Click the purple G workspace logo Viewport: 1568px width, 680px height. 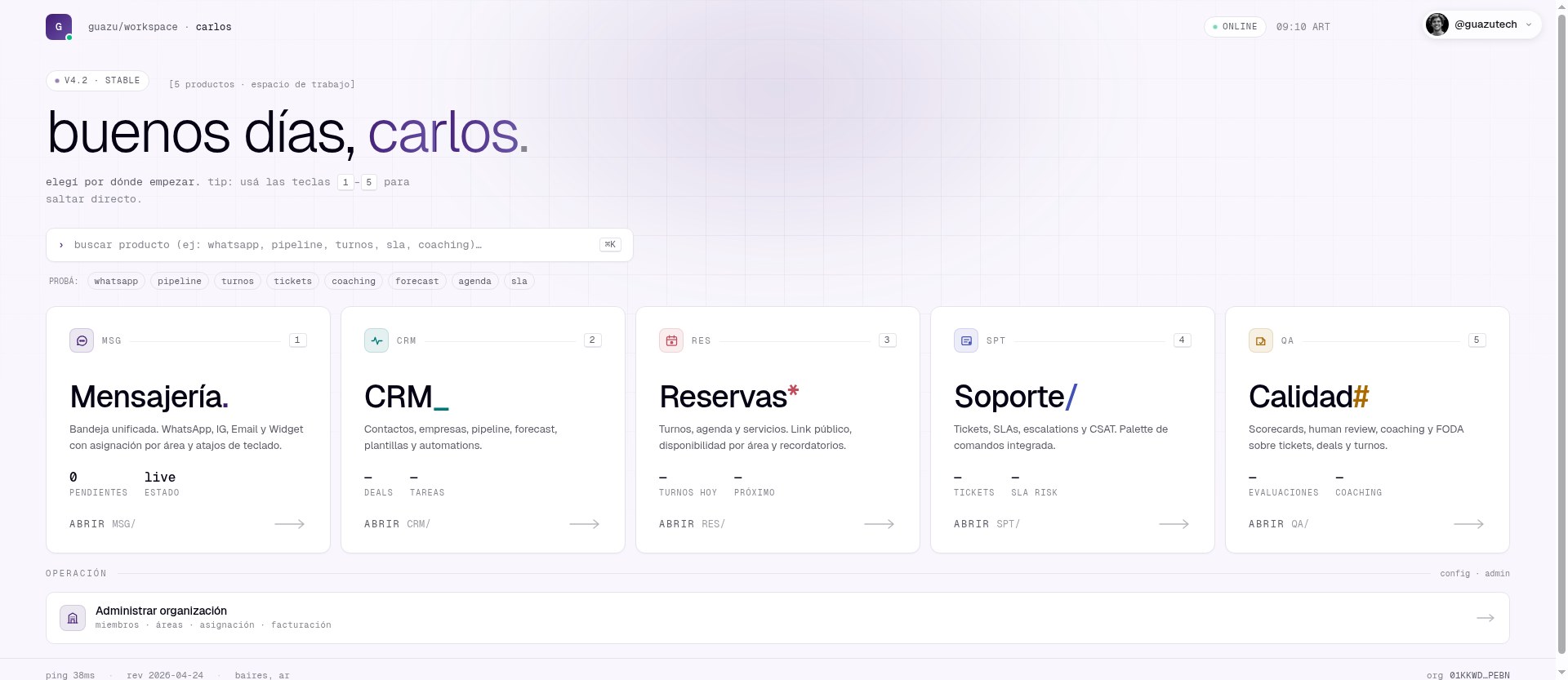pyautogui.click(x=59, y=27)
